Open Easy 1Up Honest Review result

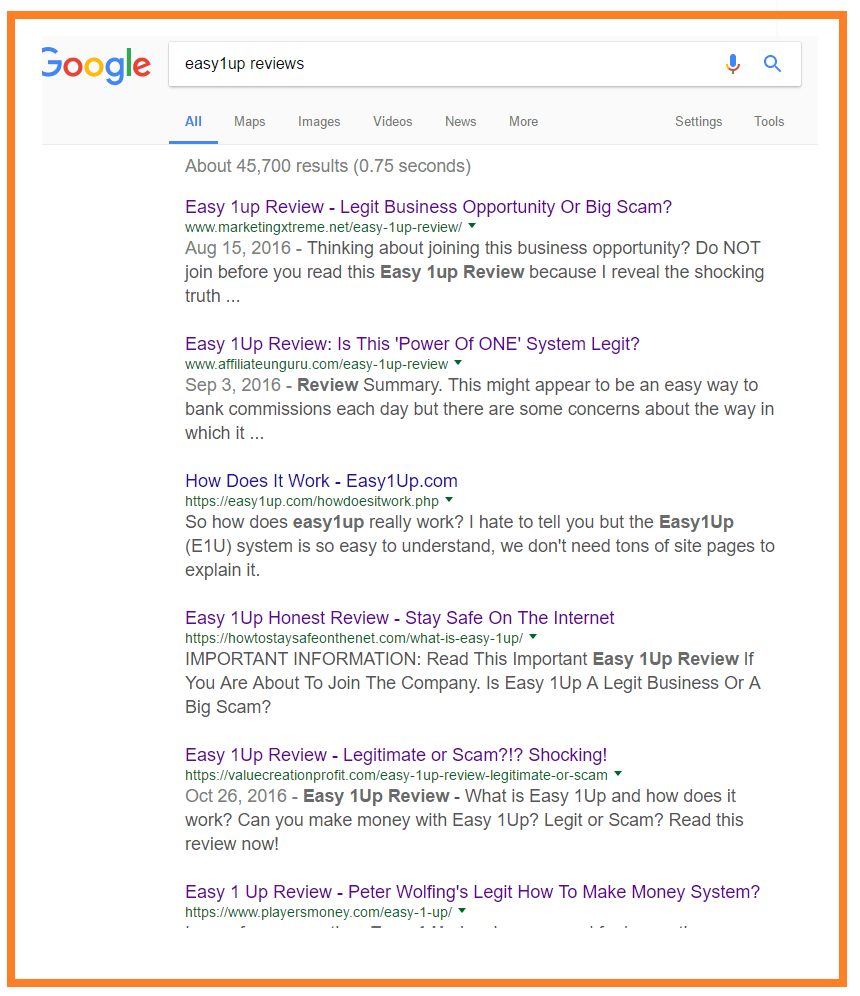tap(400, 618)
